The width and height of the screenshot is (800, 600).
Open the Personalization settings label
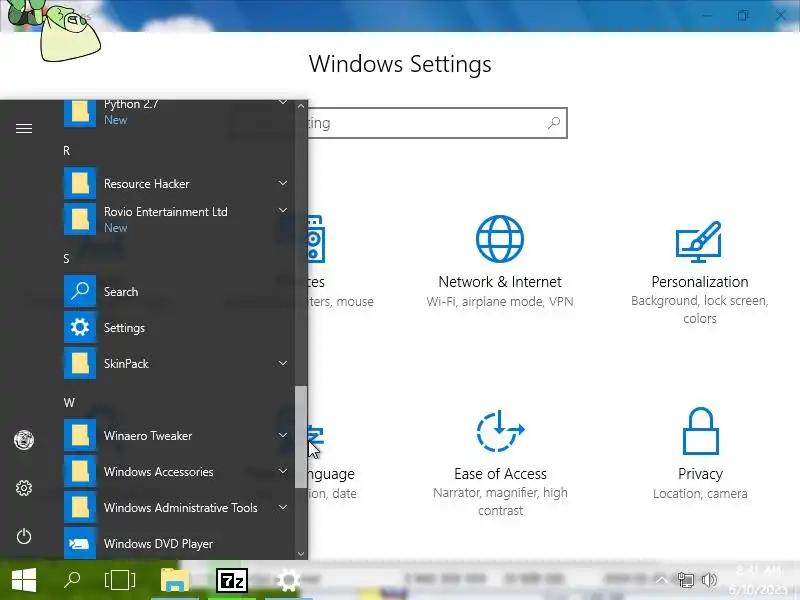(x=699, y=282)
